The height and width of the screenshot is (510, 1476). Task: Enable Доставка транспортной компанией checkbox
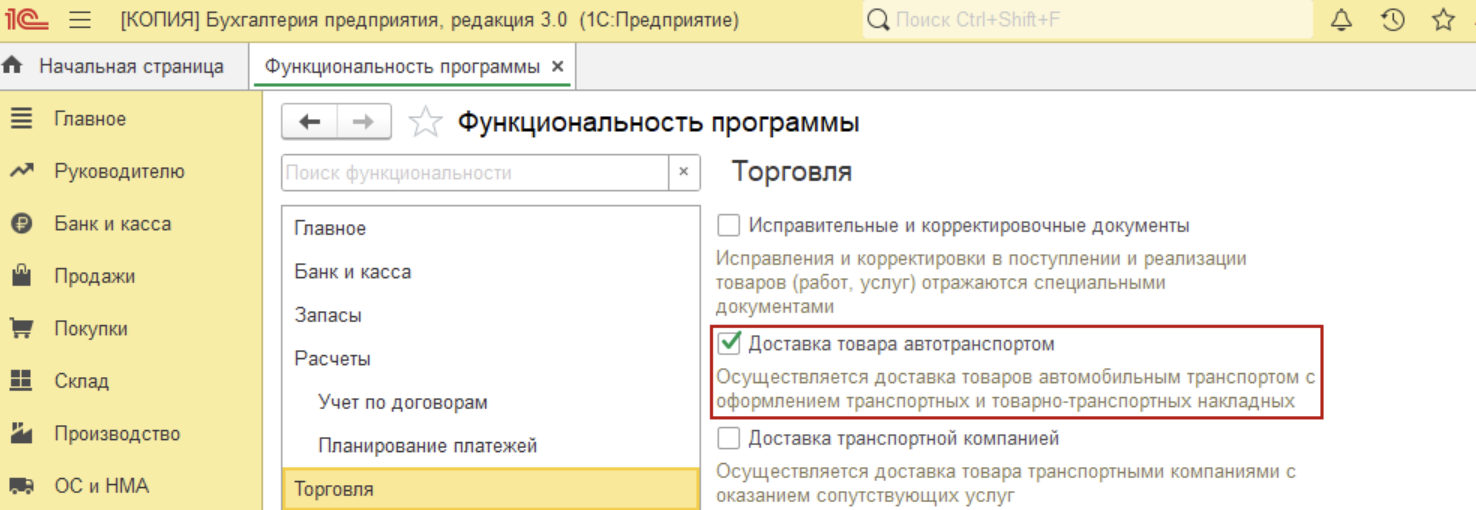pos(729,438)
